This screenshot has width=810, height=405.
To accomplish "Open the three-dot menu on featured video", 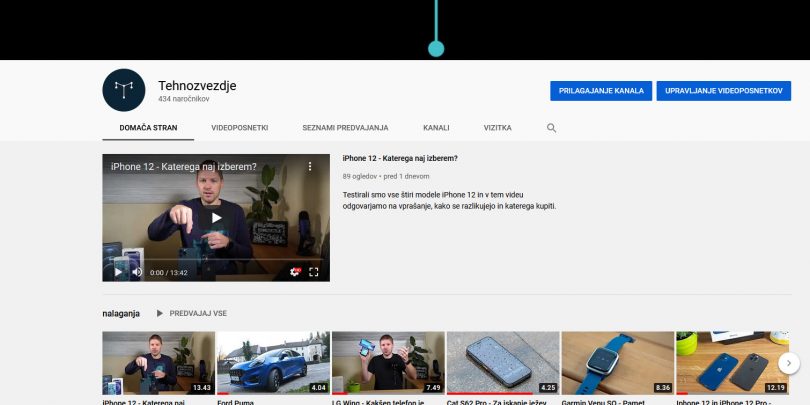I will coord(310,166).
